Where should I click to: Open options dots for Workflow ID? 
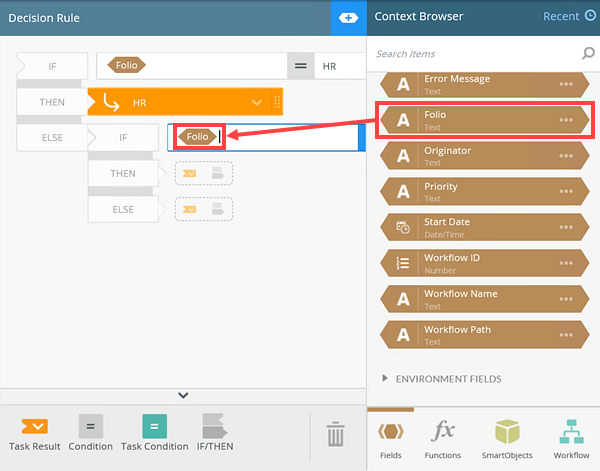point(566,263)
